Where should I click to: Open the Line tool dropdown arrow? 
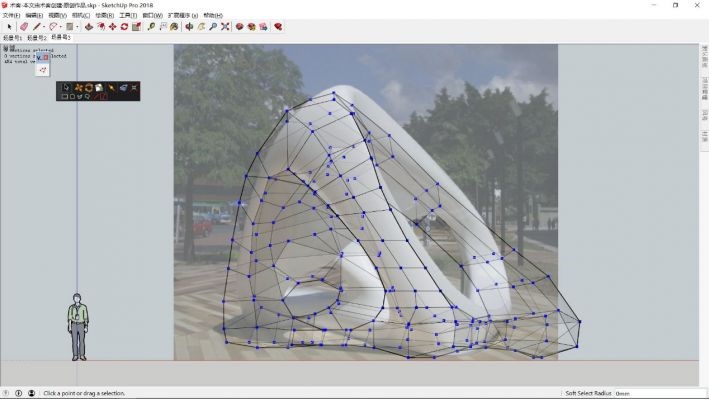pyautogui.click(x=44, y=27)
